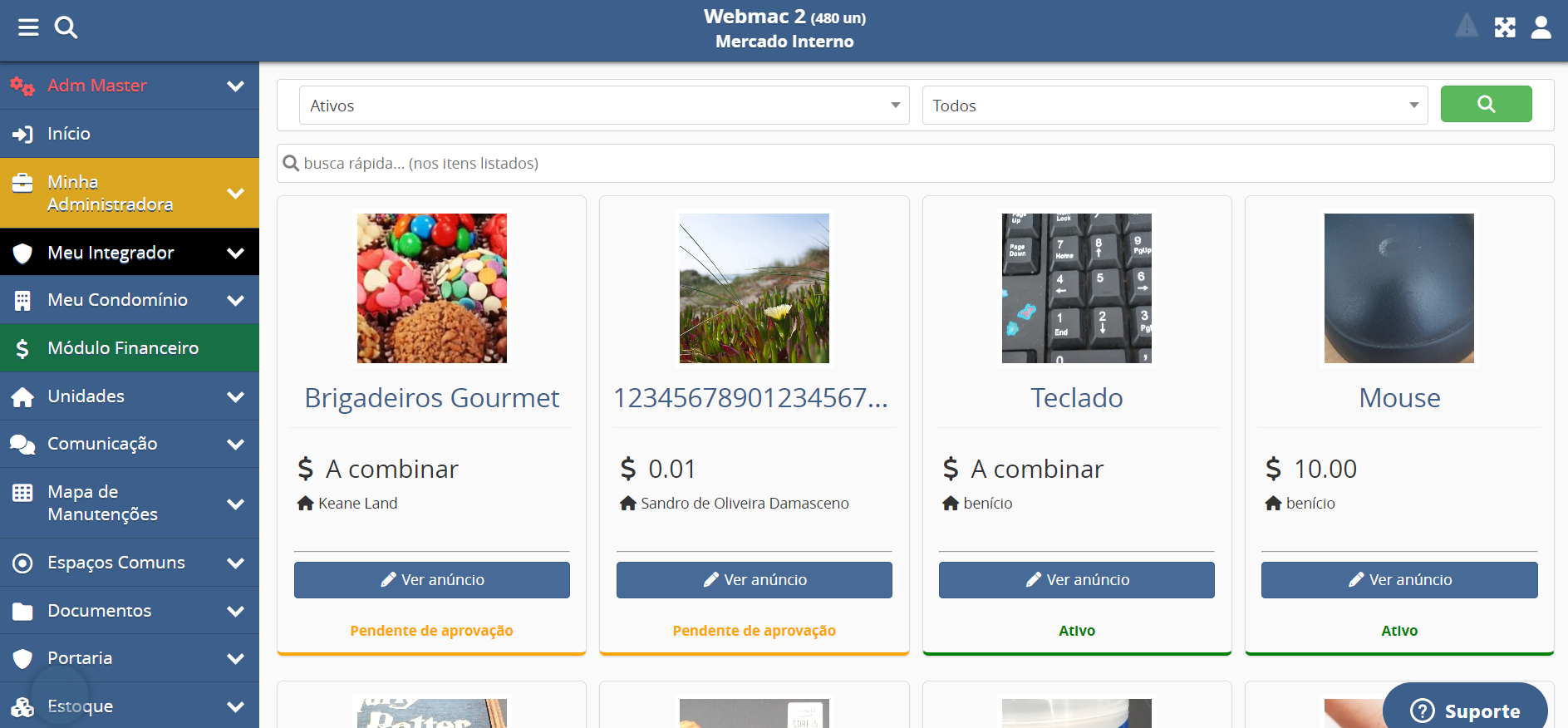Click the search magnifier in header
The height and width of the screenshot is (728, 1568).
tap(66, 28)
